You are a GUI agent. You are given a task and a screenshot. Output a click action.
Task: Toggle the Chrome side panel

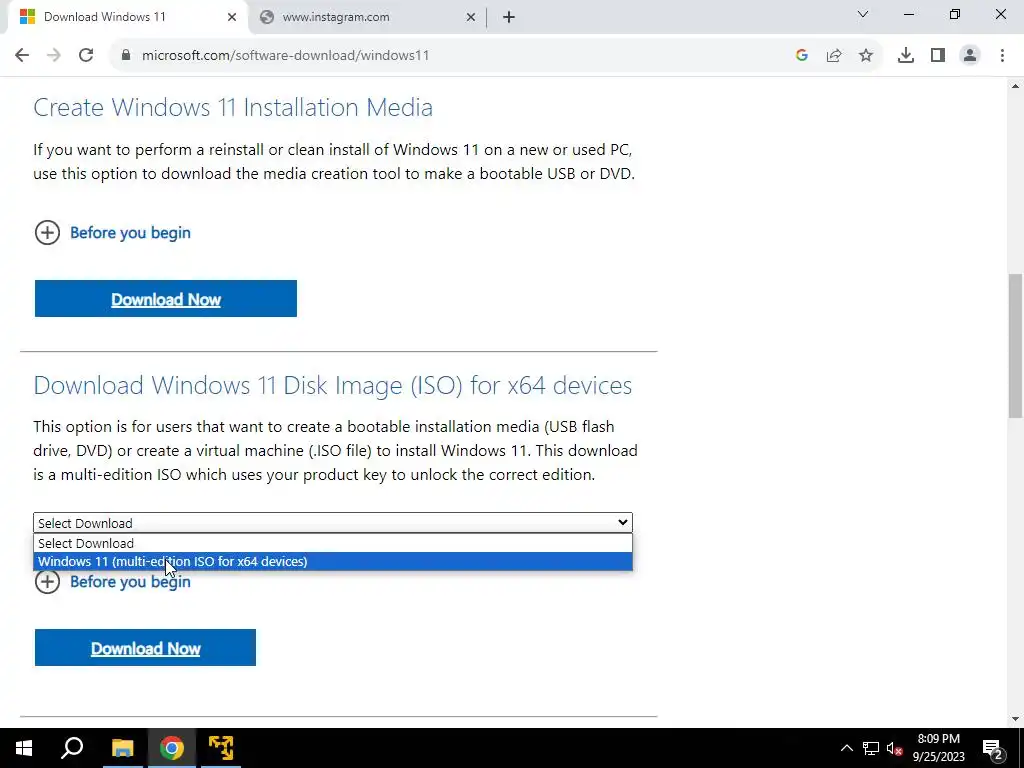tap(938, 56)
